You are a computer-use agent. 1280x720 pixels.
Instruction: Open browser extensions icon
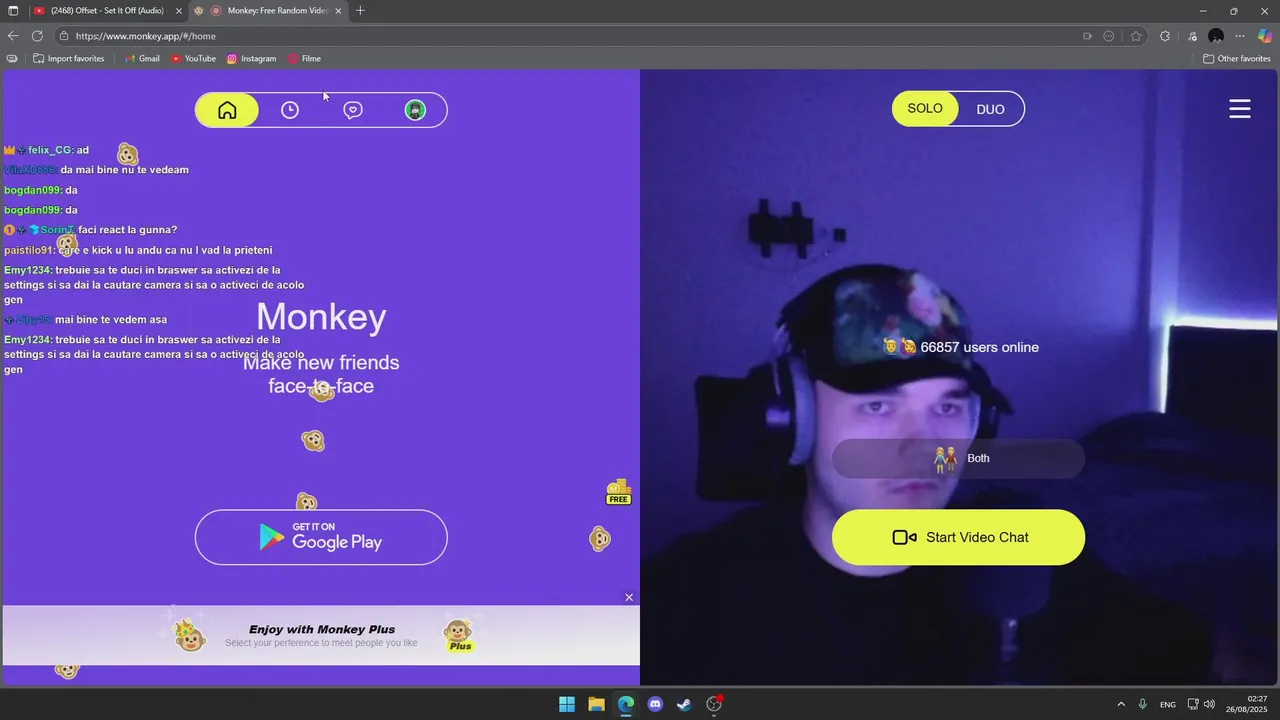(1165, 36)
